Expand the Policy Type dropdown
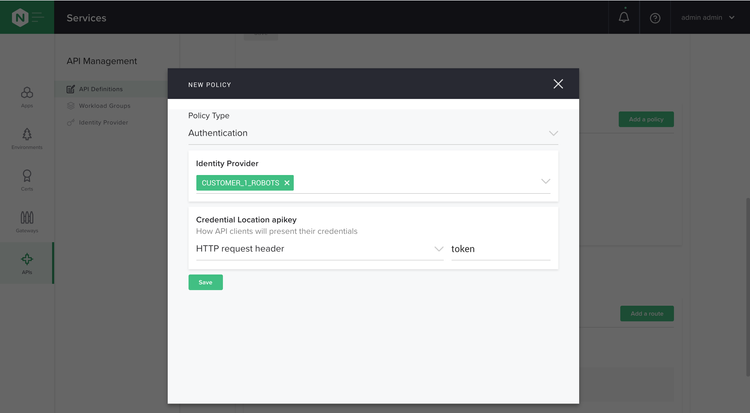The image size is (750, 413). tap(373, 133)
